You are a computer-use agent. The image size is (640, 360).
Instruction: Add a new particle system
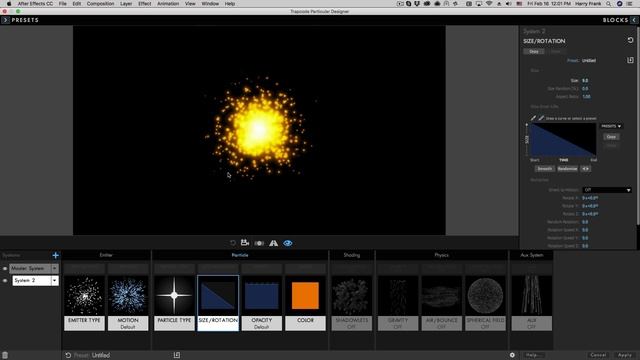[x=56, y=256]
